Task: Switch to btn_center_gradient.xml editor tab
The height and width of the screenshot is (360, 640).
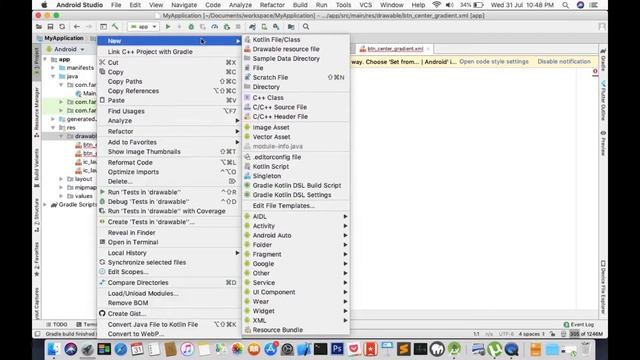Action: pyautogui.click(x=395, y=49)
